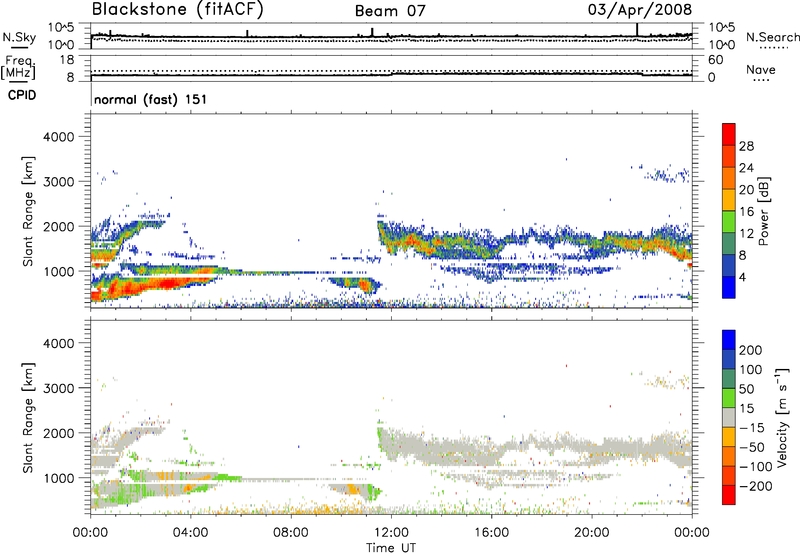Pick the bright green segment of Velocity color bar

(729, 398)
